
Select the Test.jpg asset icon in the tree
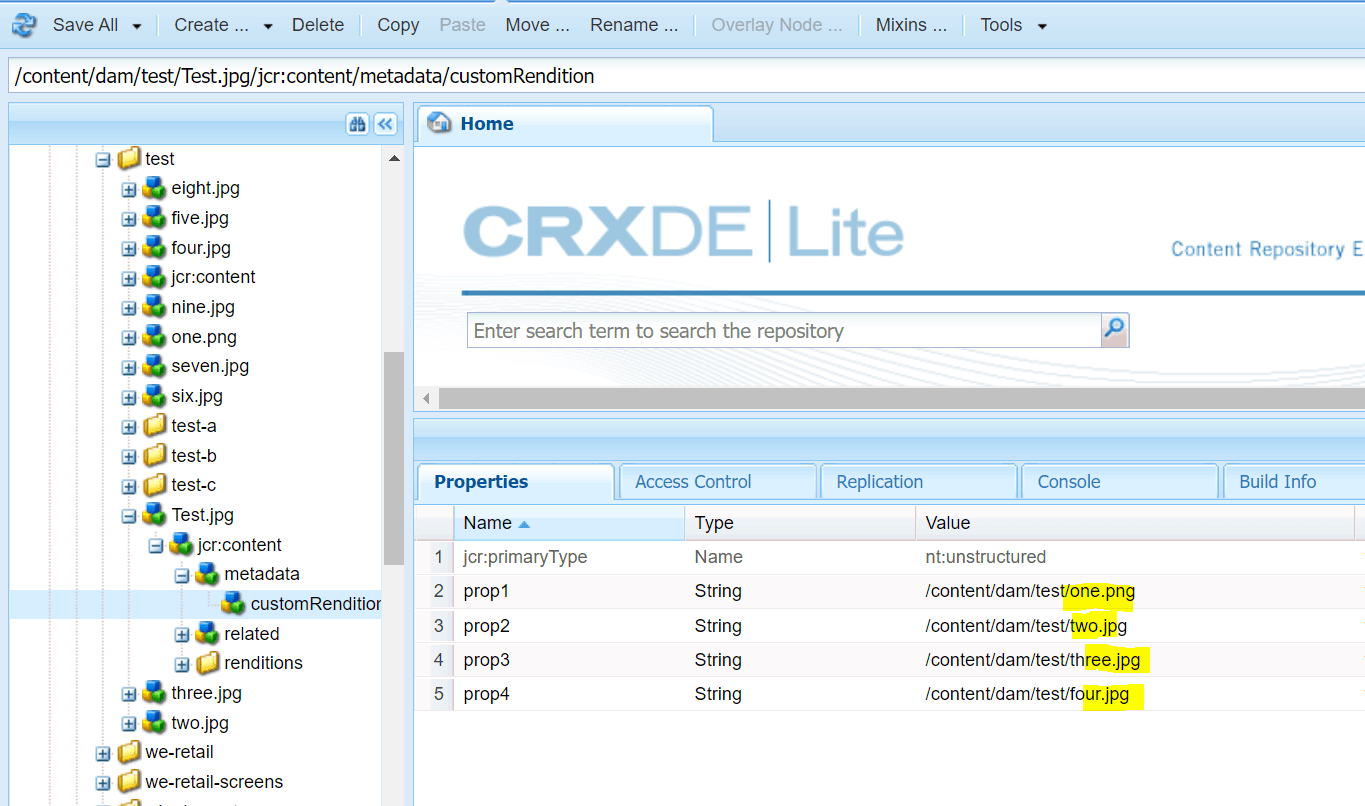(x=153, y=514)
